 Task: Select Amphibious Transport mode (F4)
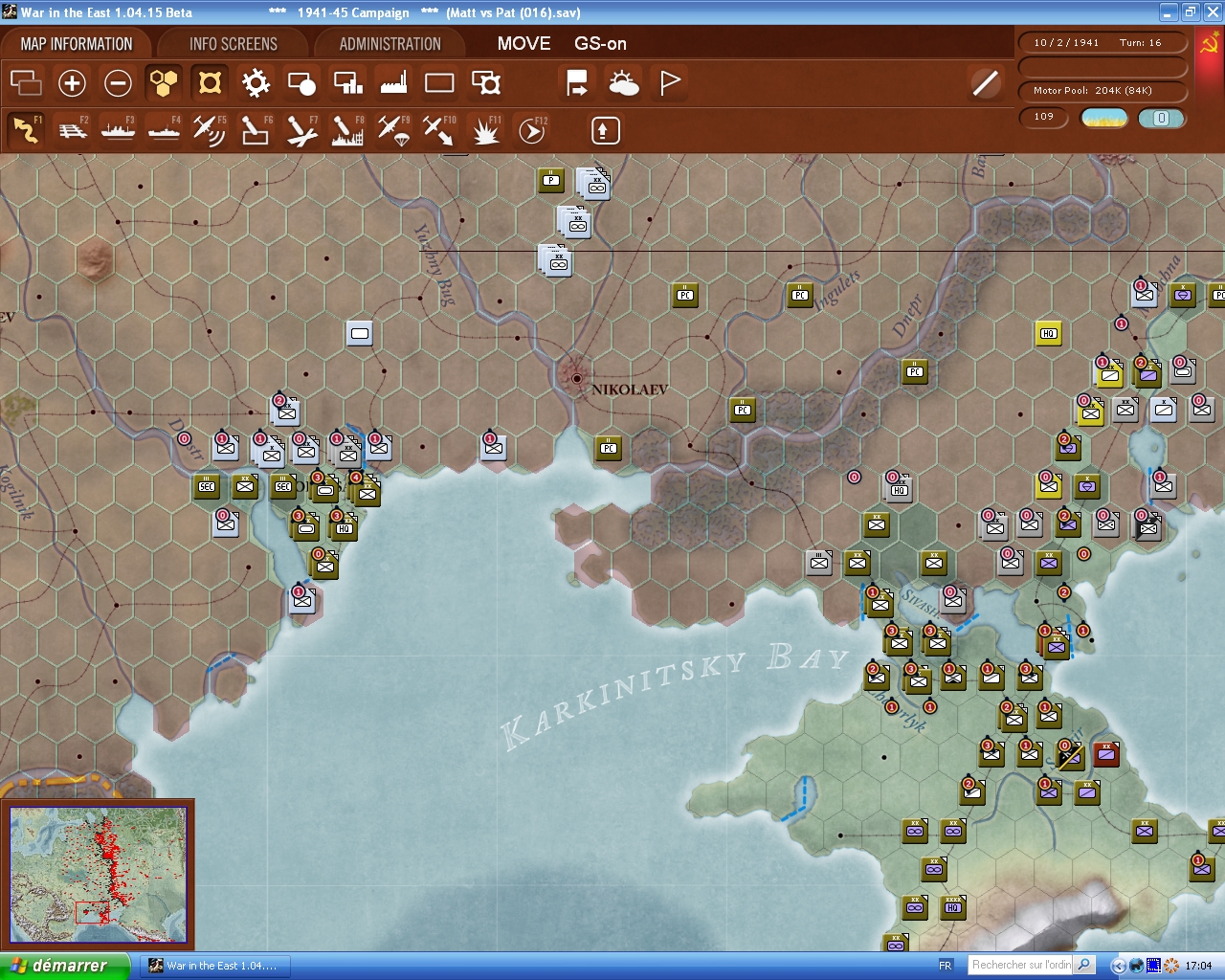point(164,130)
